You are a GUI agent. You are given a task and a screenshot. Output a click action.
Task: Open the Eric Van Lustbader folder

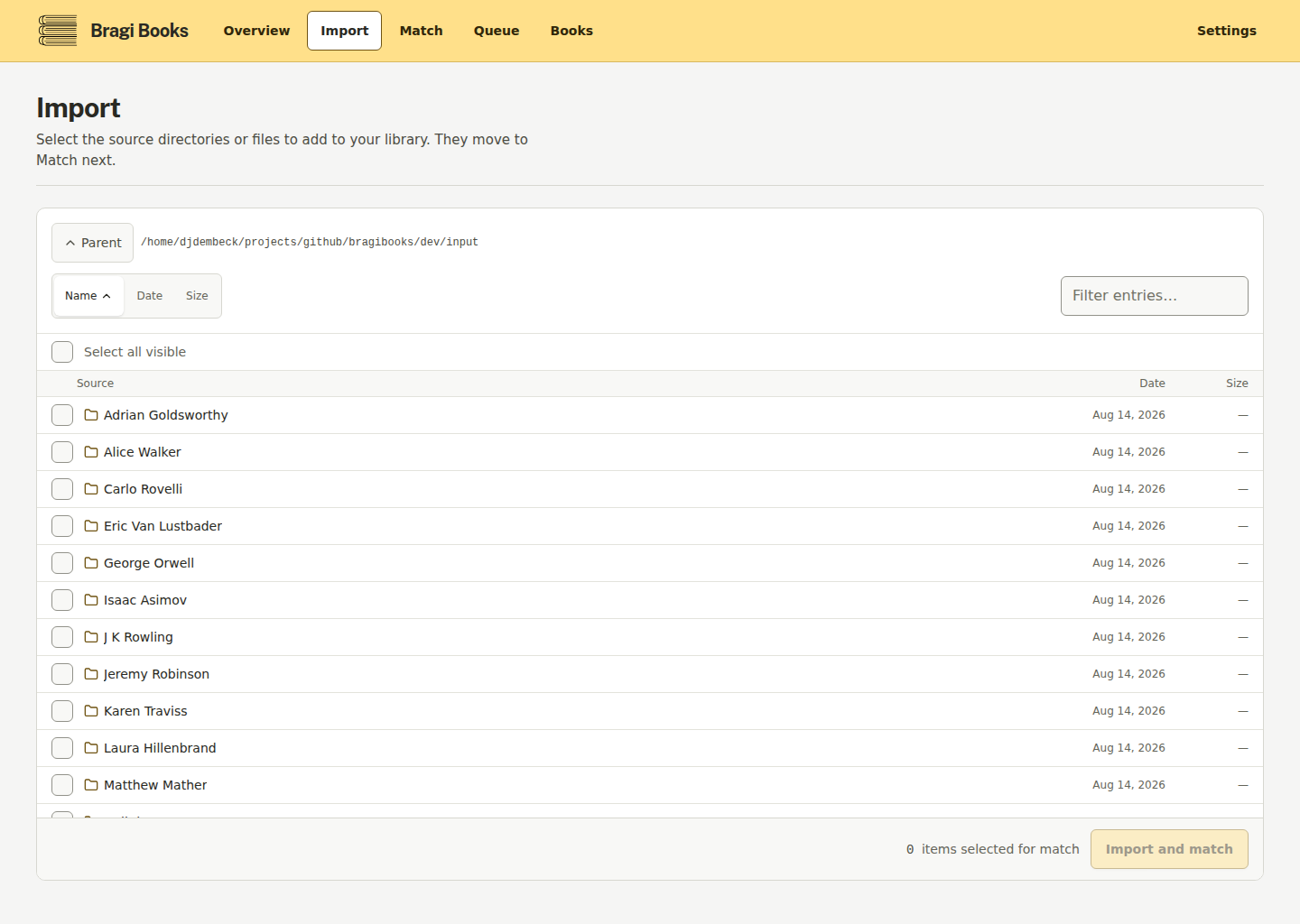pyautogui.click(x=162, y=526)
